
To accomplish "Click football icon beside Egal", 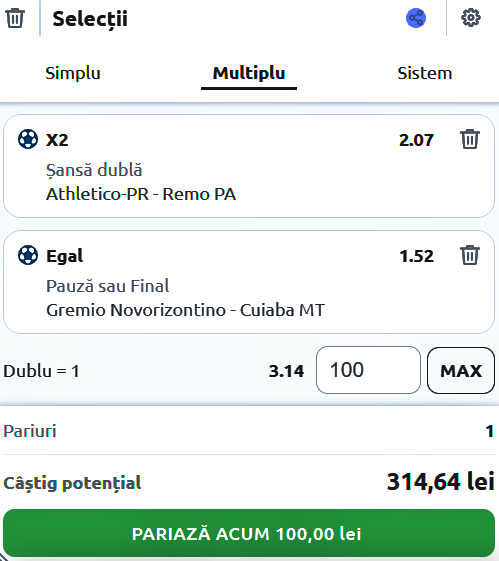I will tap(28, 255).
